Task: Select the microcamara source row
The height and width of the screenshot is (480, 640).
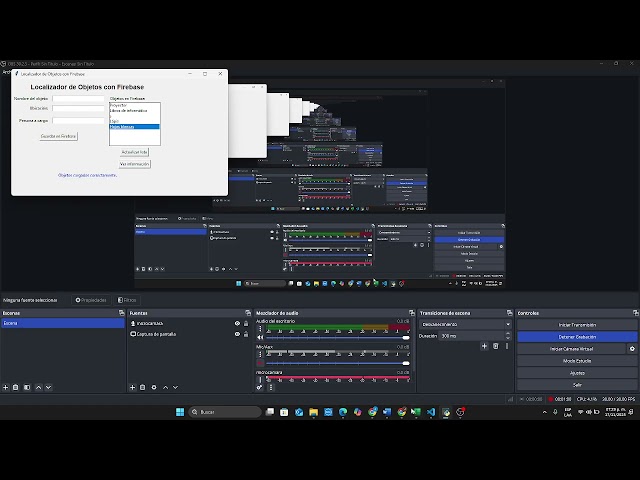Action: tap(189, 323)
